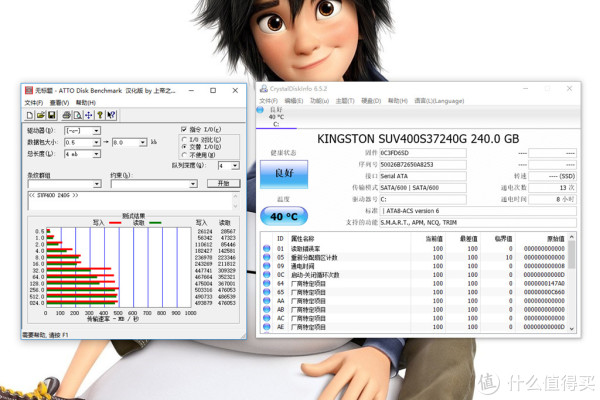600x400 pixels.
Task: Toggle the 指令 I/O checkbox in ATTO
Action: click(x=184, y=129)
